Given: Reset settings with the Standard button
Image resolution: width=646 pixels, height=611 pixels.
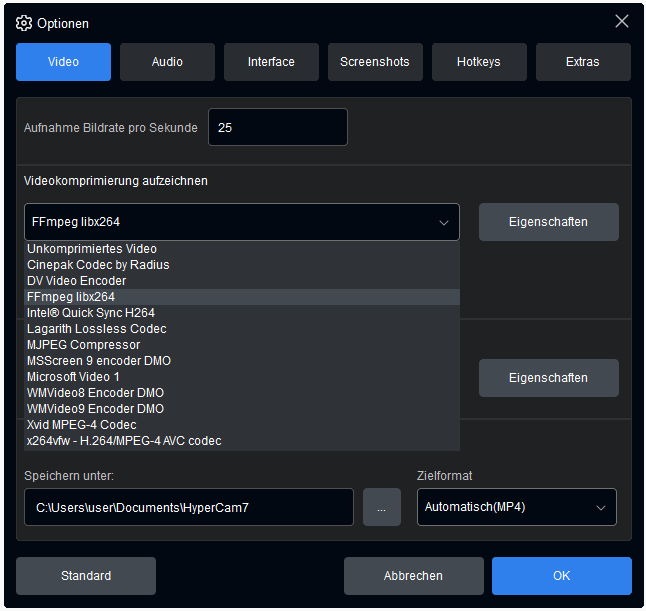Looking at the screenshot, I should pos(86,576).
